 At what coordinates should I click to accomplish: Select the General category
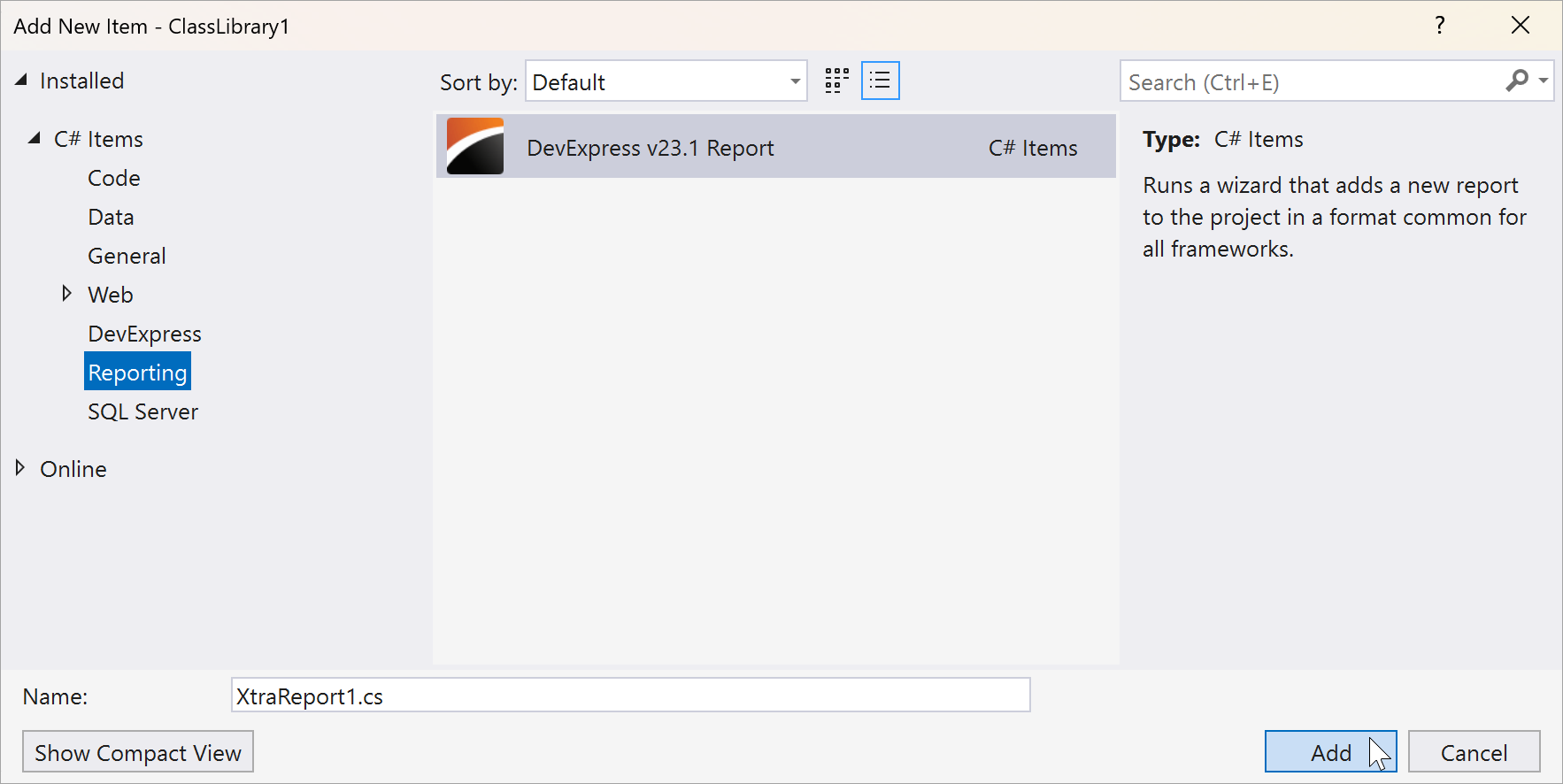click(x=127, y=256)
